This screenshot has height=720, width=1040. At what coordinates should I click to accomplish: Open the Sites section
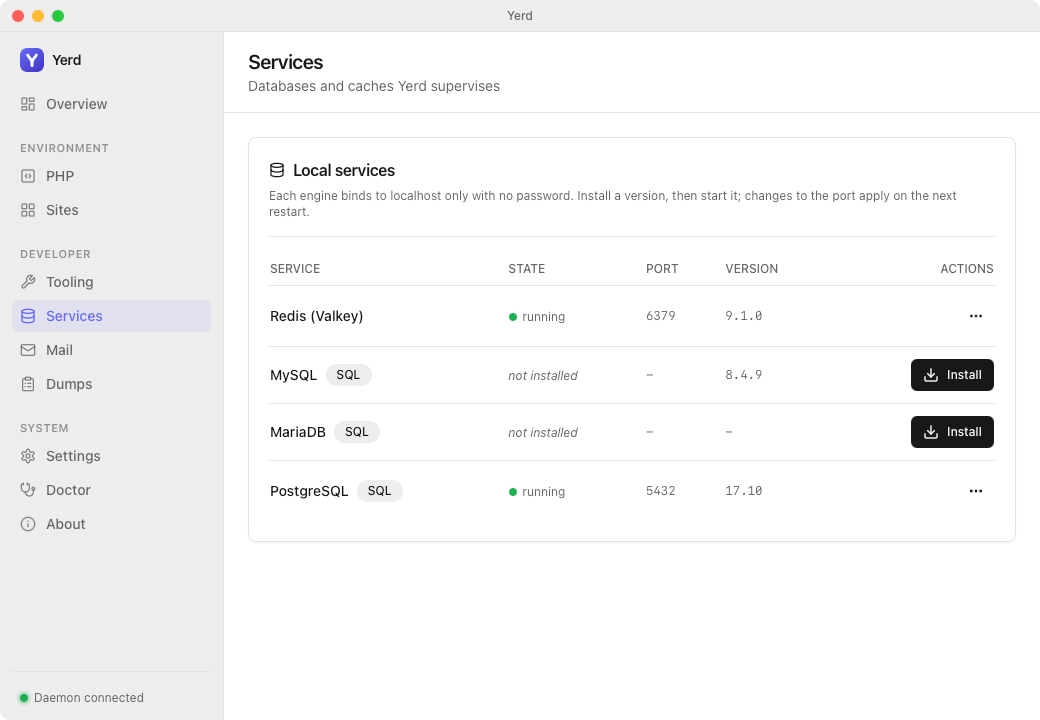(x=111, y=210)
